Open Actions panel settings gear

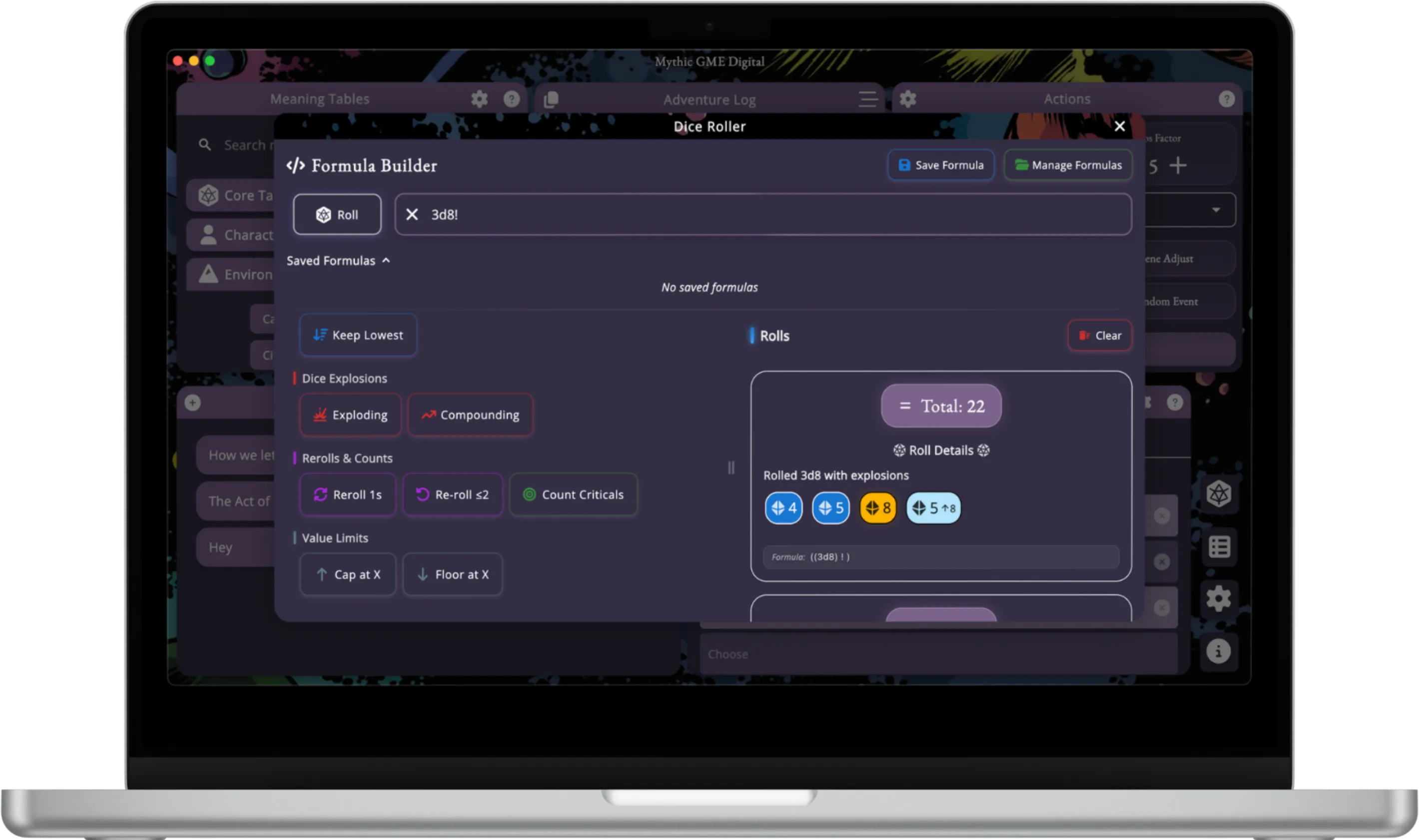(908, 99)
